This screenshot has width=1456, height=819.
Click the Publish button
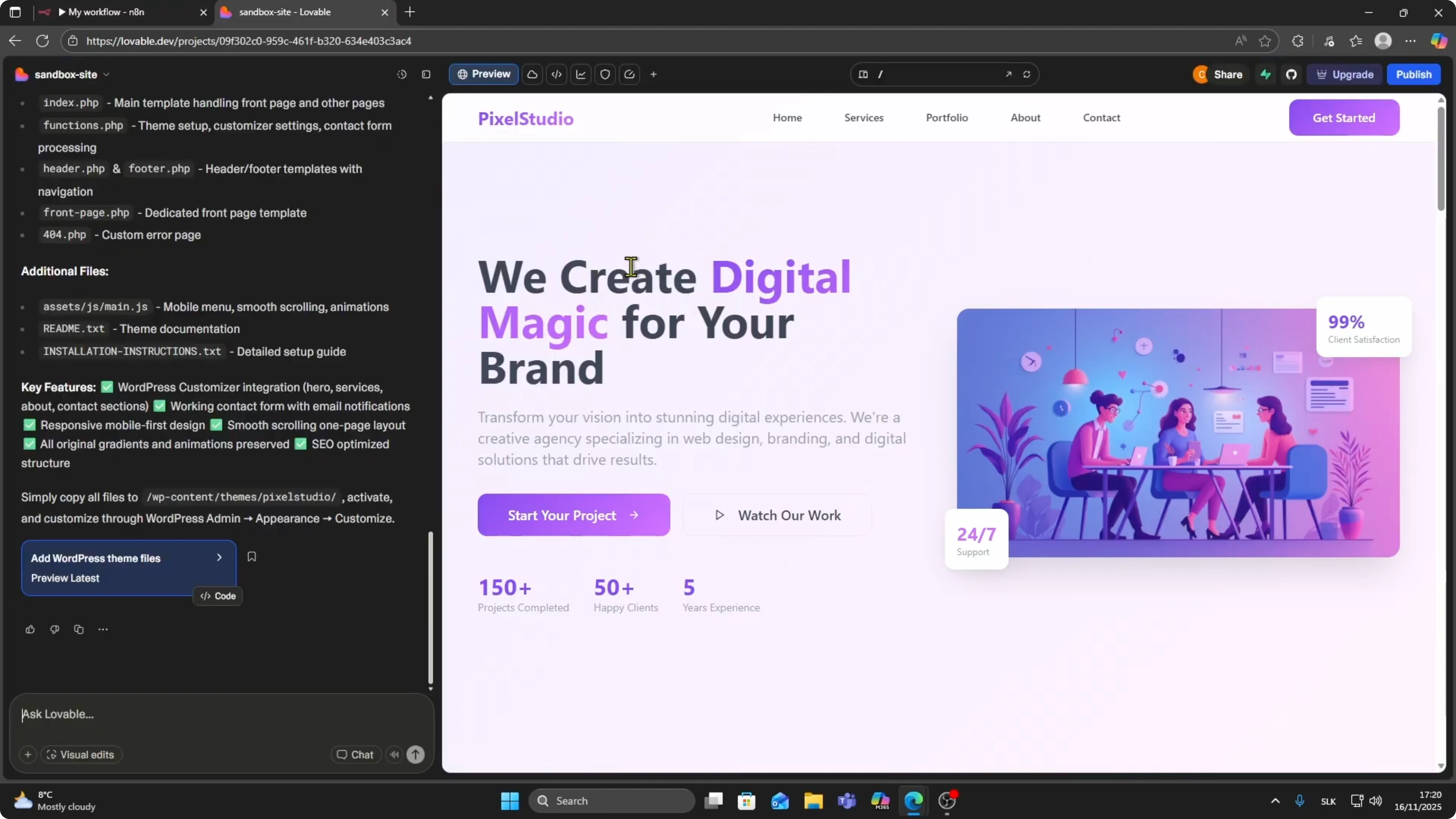1414,75
